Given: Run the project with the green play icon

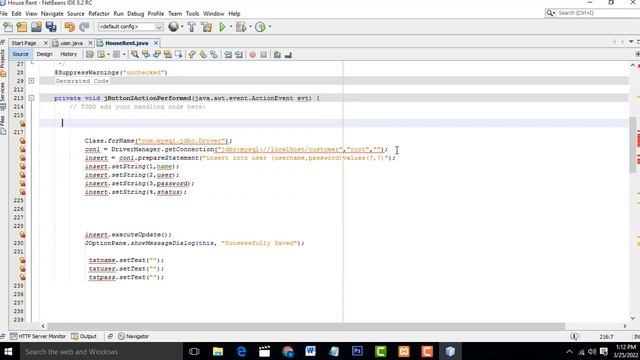Looking at the screenshot, I should [222, 27].
